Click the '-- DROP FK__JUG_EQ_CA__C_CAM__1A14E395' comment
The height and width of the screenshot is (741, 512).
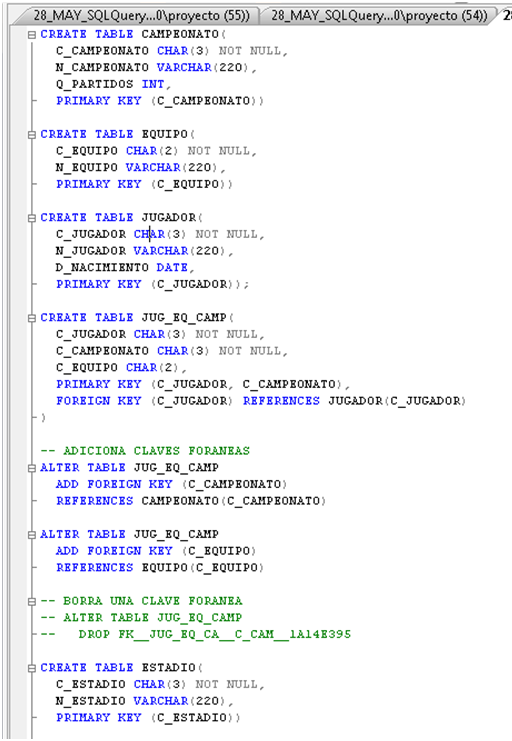(195, 634)
